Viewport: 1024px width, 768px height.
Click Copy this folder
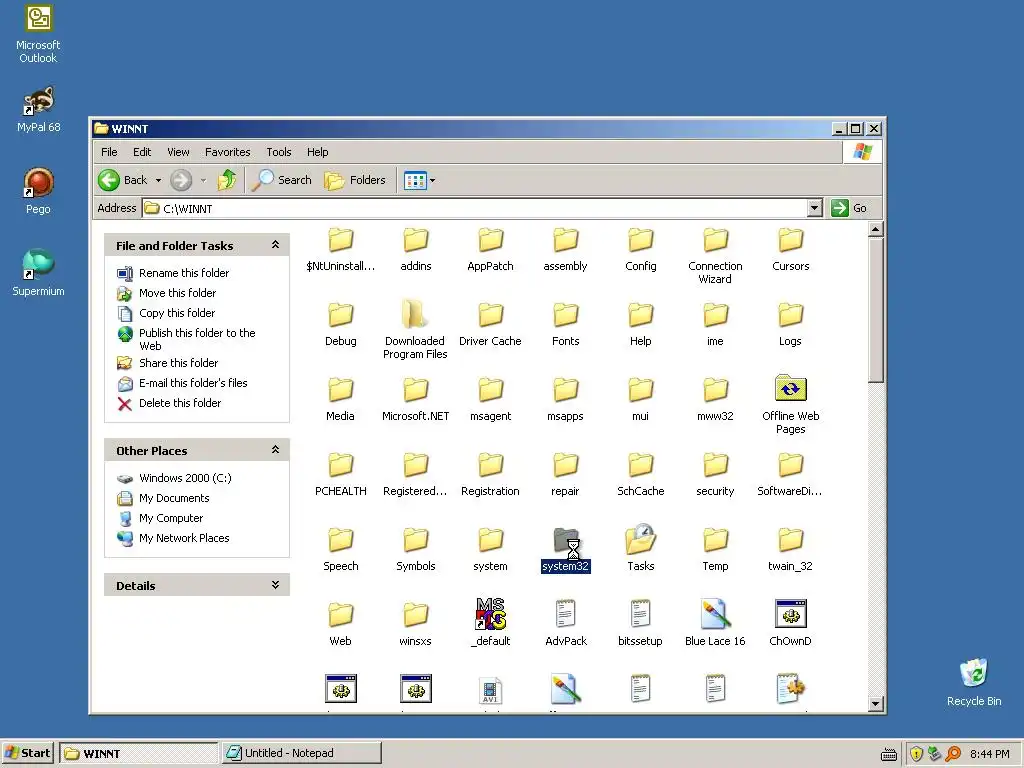coord(166,313)
